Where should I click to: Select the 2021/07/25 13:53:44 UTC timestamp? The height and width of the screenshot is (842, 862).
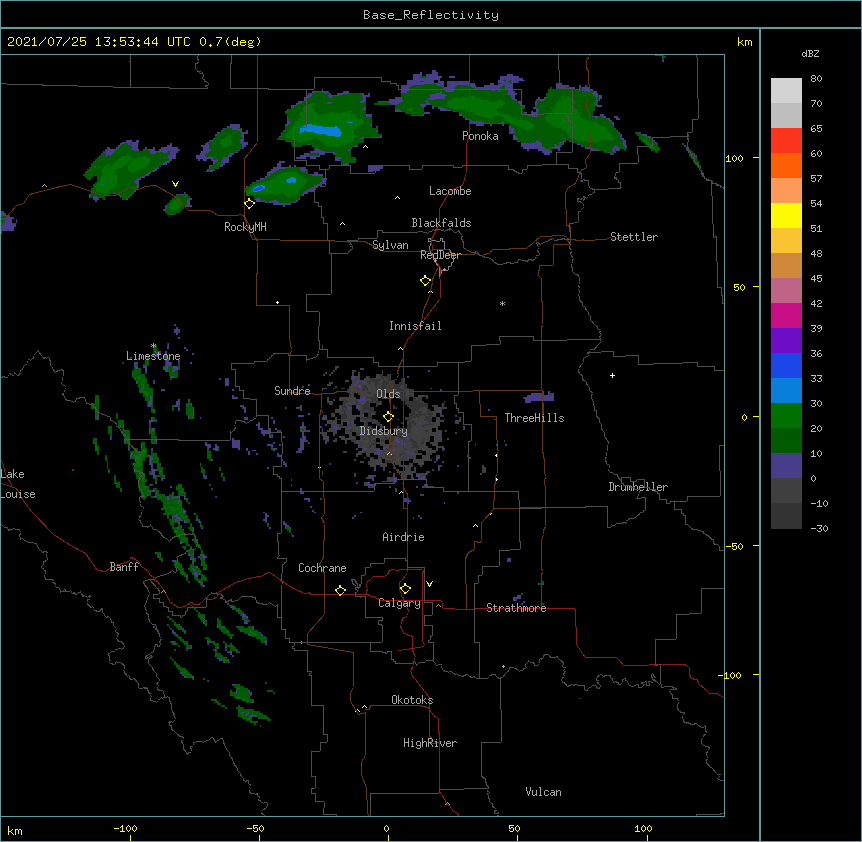(x=99, y=42)
